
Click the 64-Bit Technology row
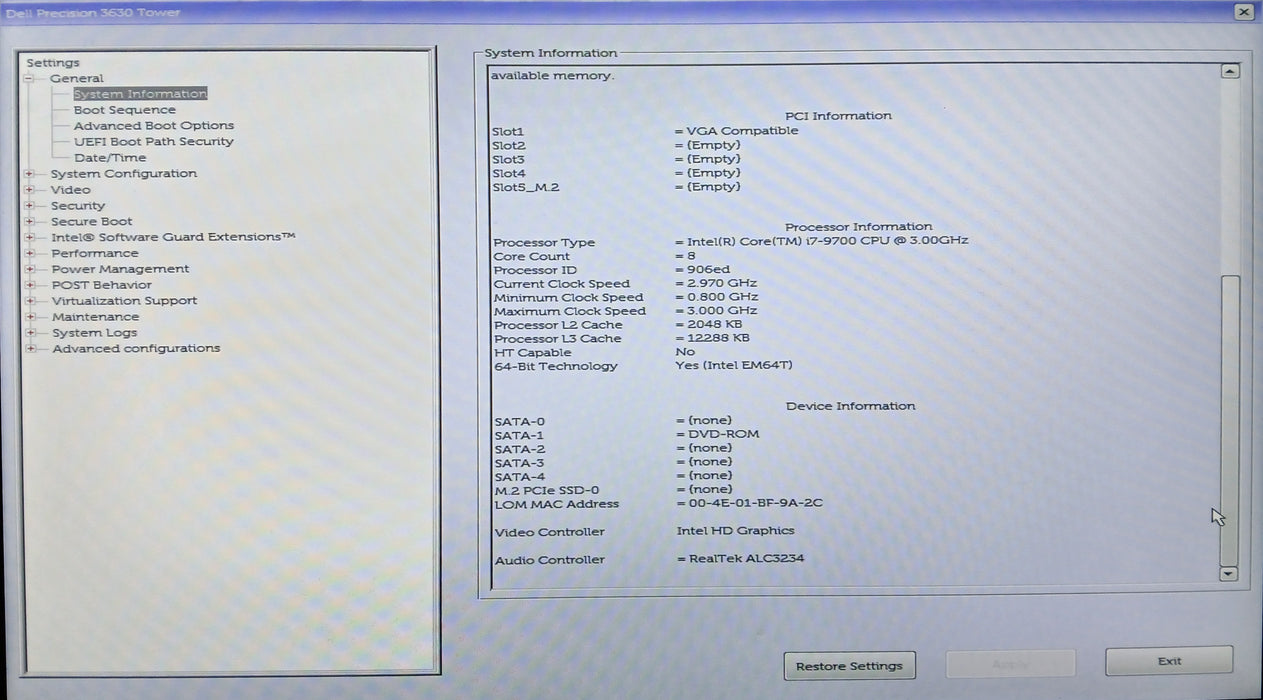[643, 366]
